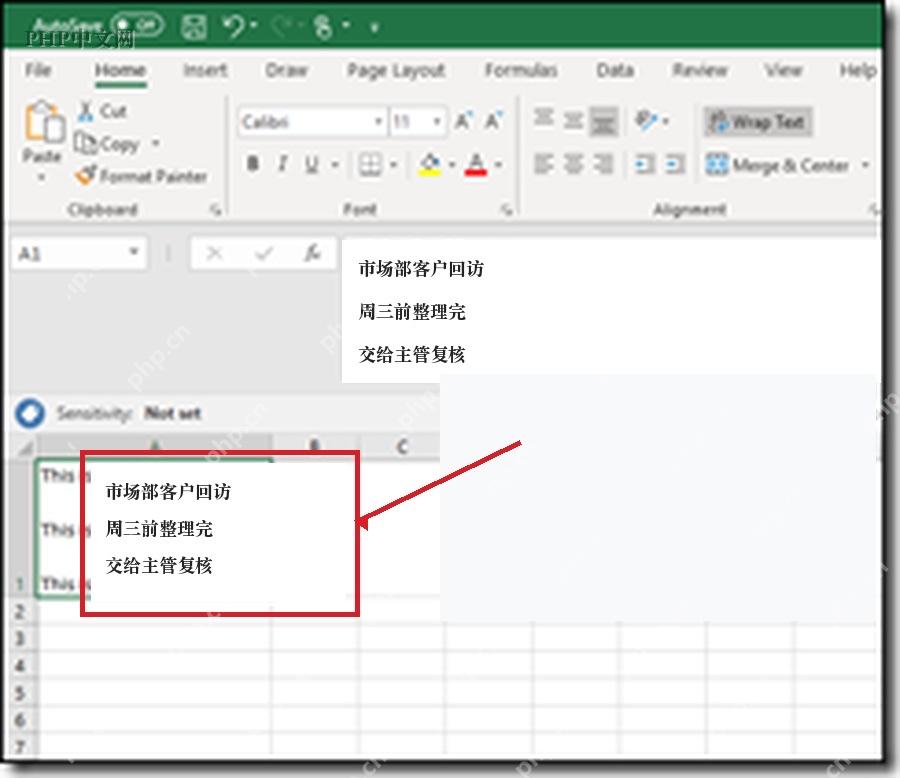Open Customize Quick Access Toolbar dropdown
The image size is (900, 778).
pos(374,26)
